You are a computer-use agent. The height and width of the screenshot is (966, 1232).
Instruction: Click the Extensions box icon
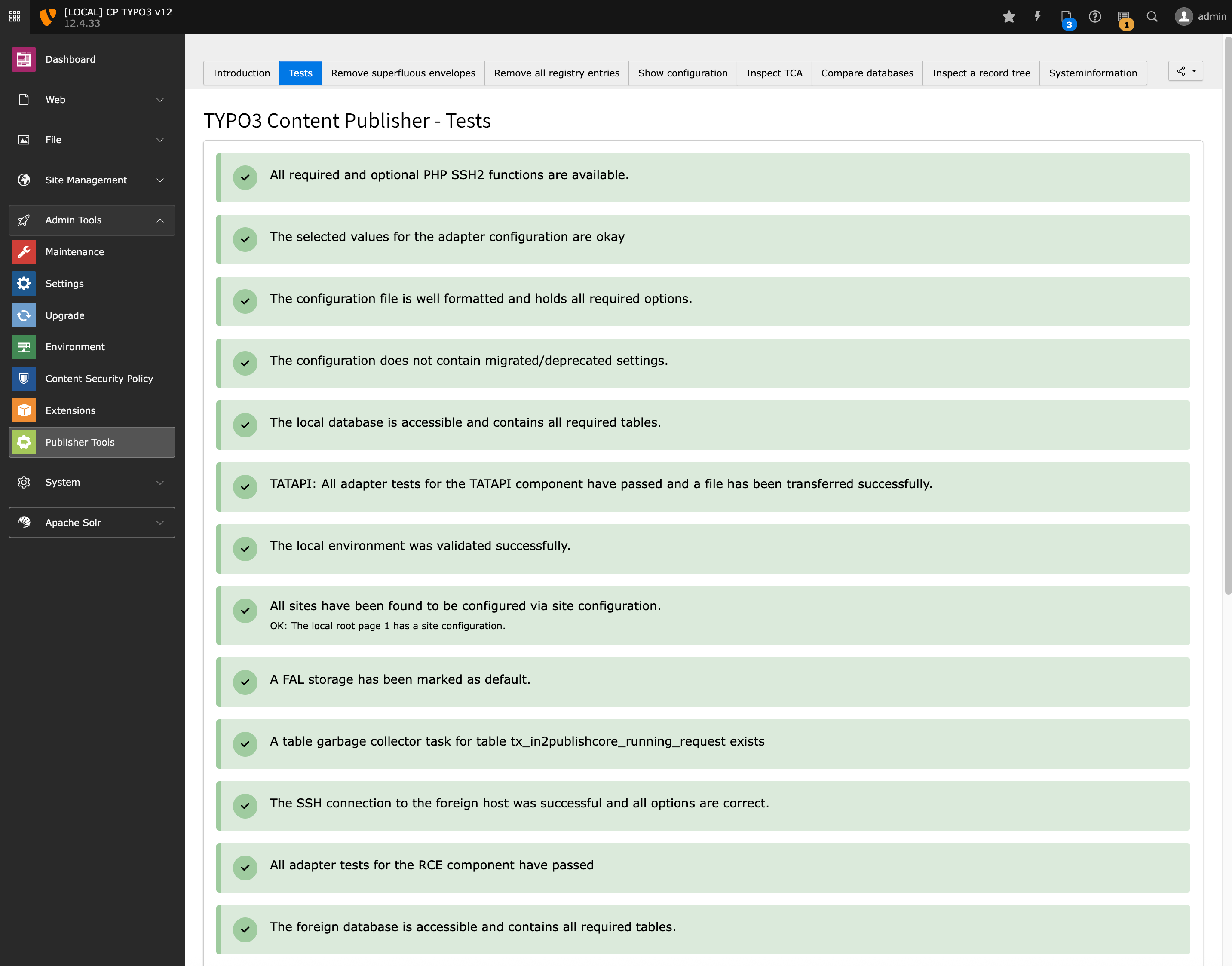(24, 410)
